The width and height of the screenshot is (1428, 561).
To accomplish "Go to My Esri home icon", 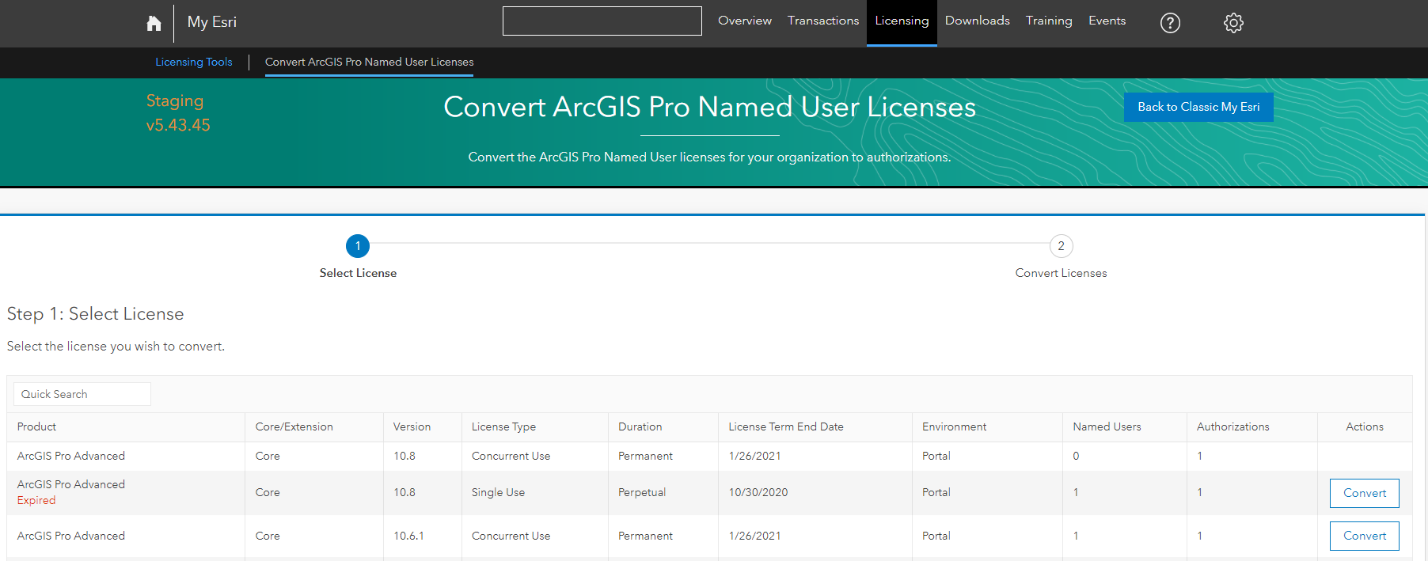I will (153, 23).
